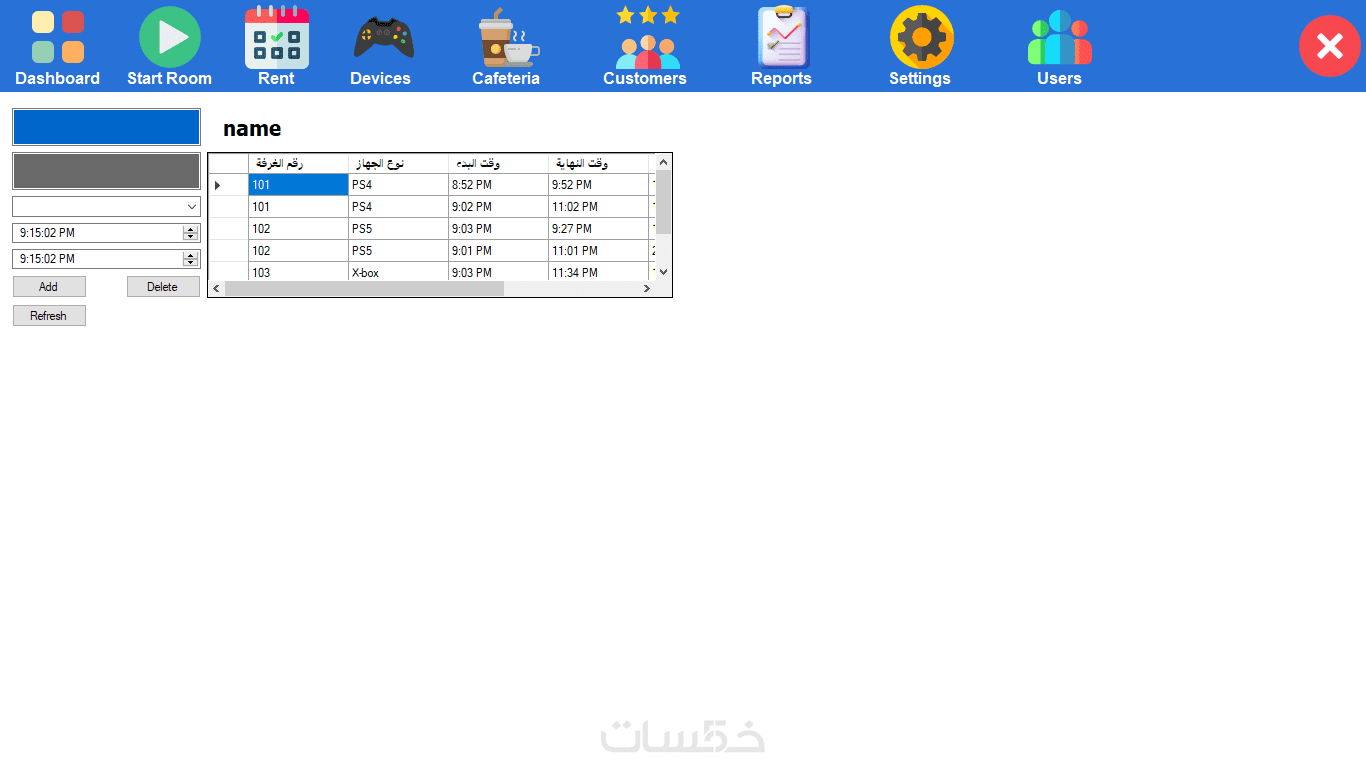Click the Add button
The image size is (1366, 768).
click(49, 287)
